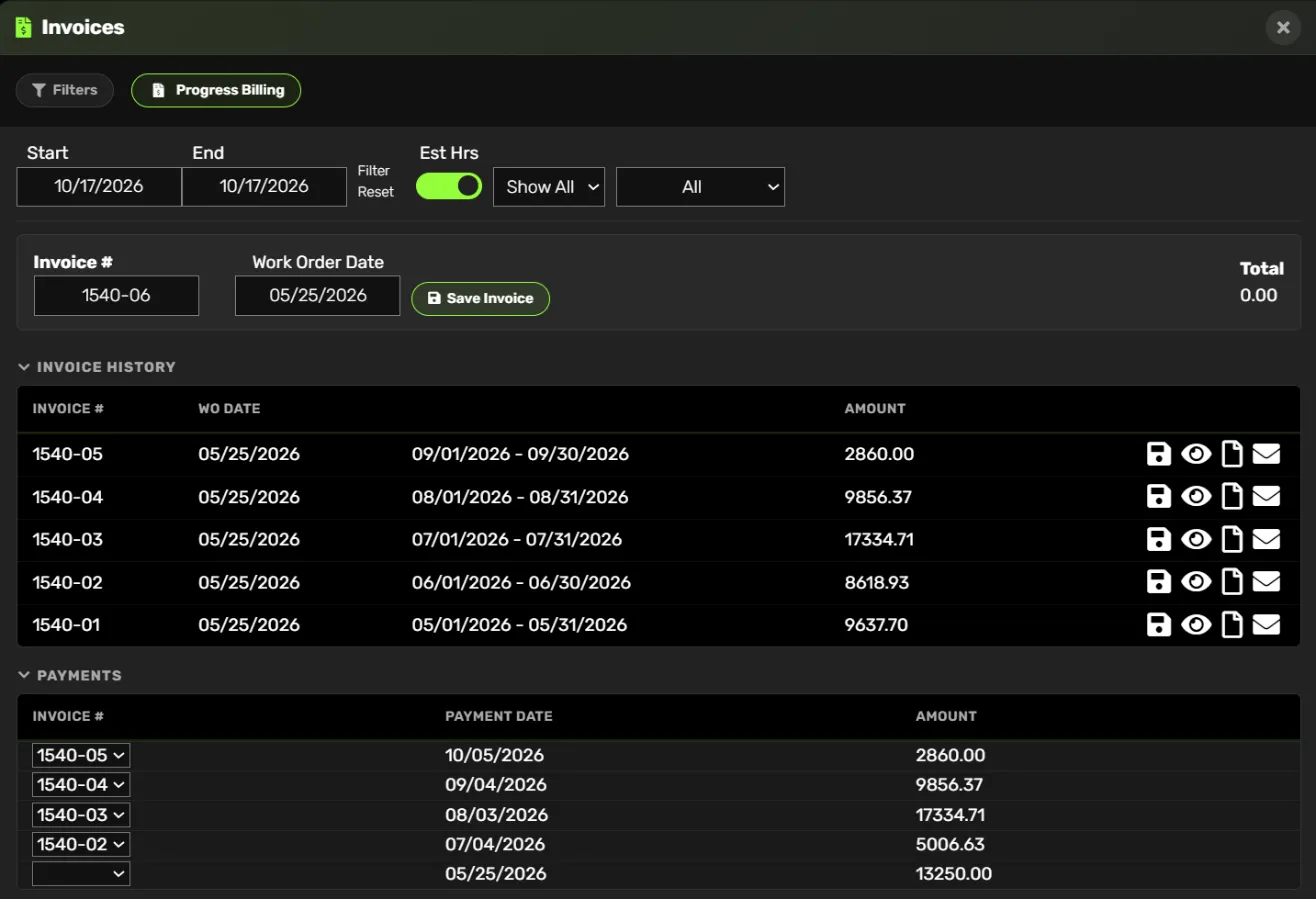Click save icon for invoice 1540-01
The width and height of the screenshot is (1316, 899).
click(1158, 625)
